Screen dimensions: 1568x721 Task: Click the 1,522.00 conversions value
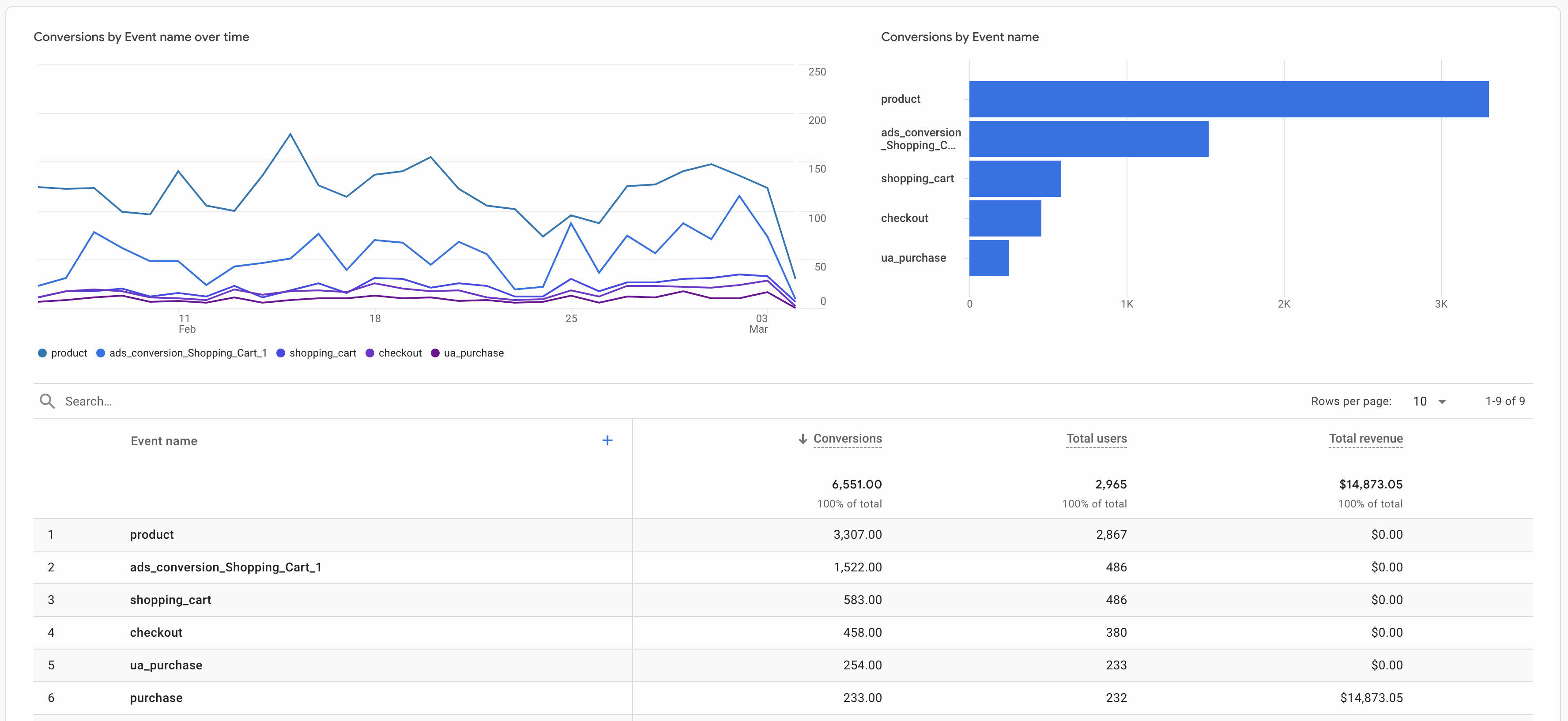click(x=857, y=568)
